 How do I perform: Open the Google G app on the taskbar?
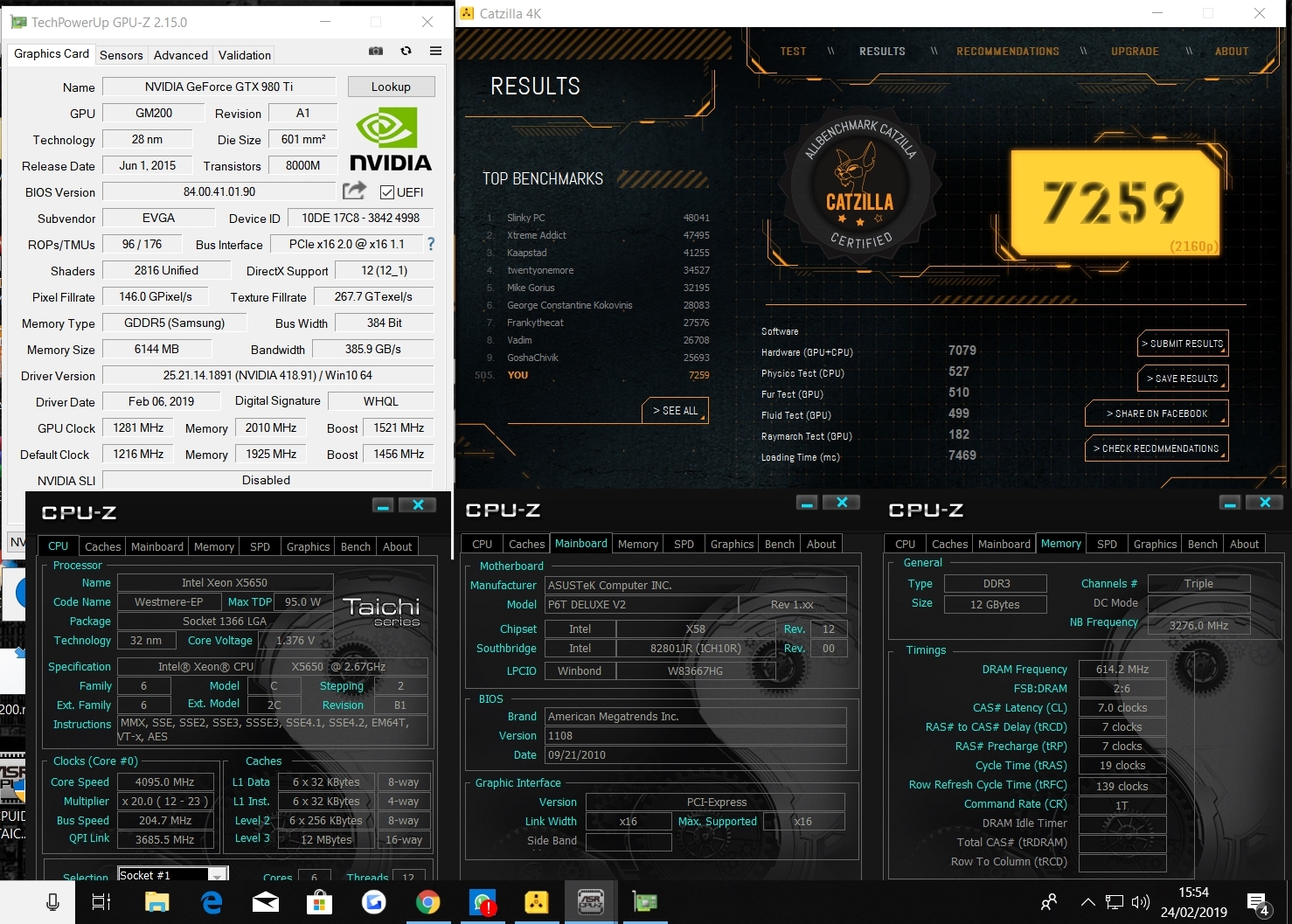374,902
